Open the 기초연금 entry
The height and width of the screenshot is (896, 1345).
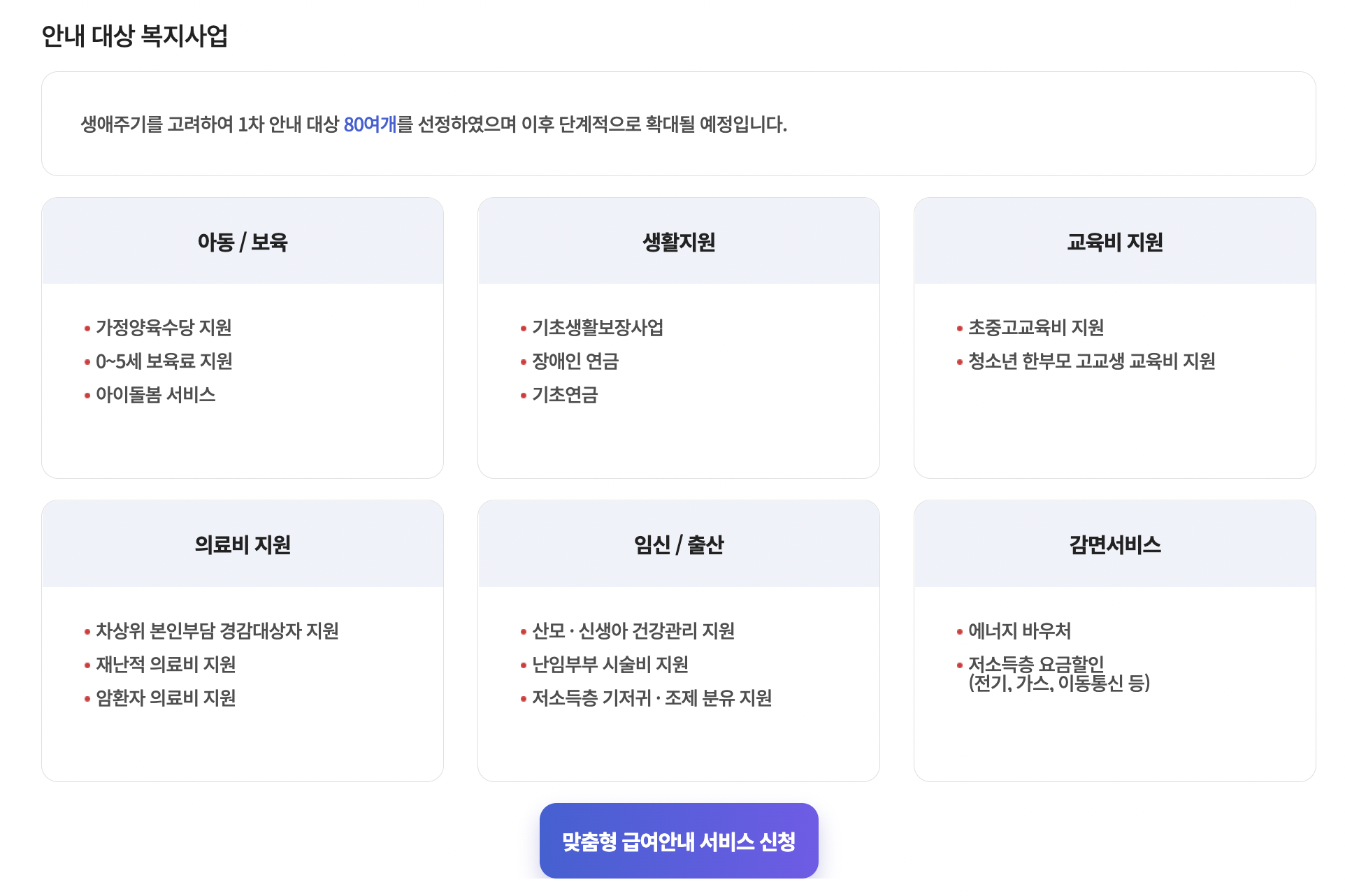click(565, 395)
